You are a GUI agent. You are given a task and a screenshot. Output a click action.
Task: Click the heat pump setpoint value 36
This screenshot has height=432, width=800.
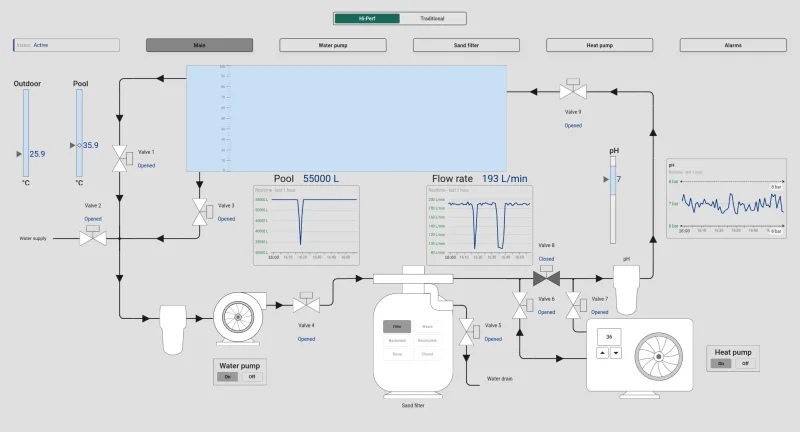coord(609,337)
